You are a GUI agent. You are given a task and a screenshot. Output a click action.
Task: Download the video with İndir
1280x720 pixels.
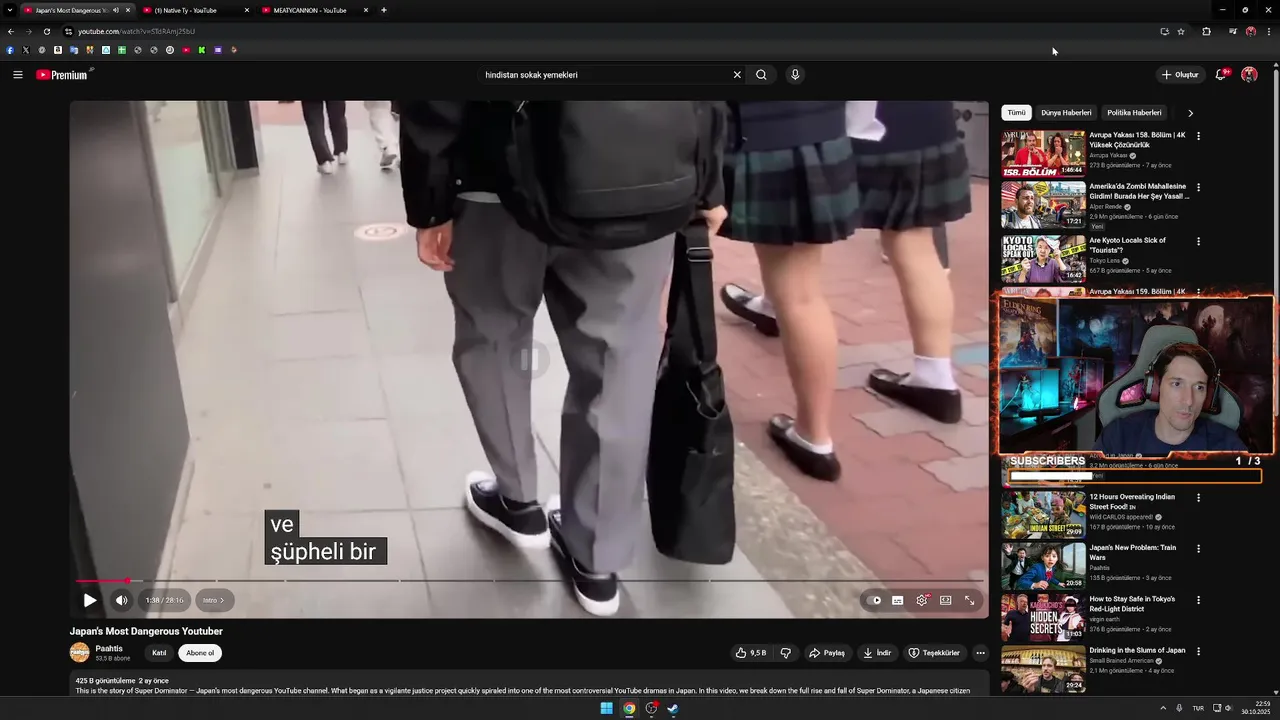(877, 653)
